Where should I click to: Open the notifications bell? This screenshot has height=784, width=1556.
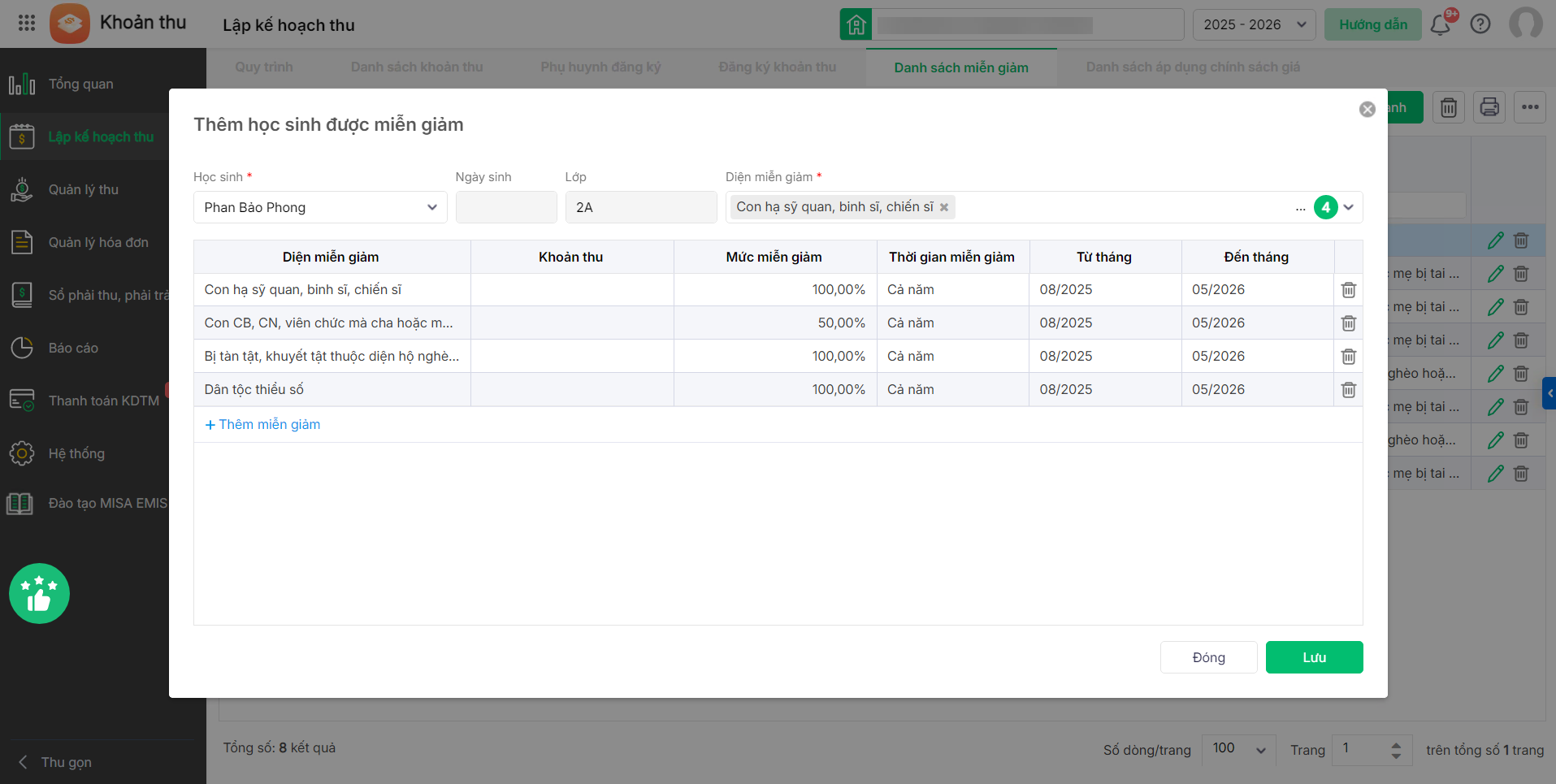pyautogui.click(x=1441, y=24)
